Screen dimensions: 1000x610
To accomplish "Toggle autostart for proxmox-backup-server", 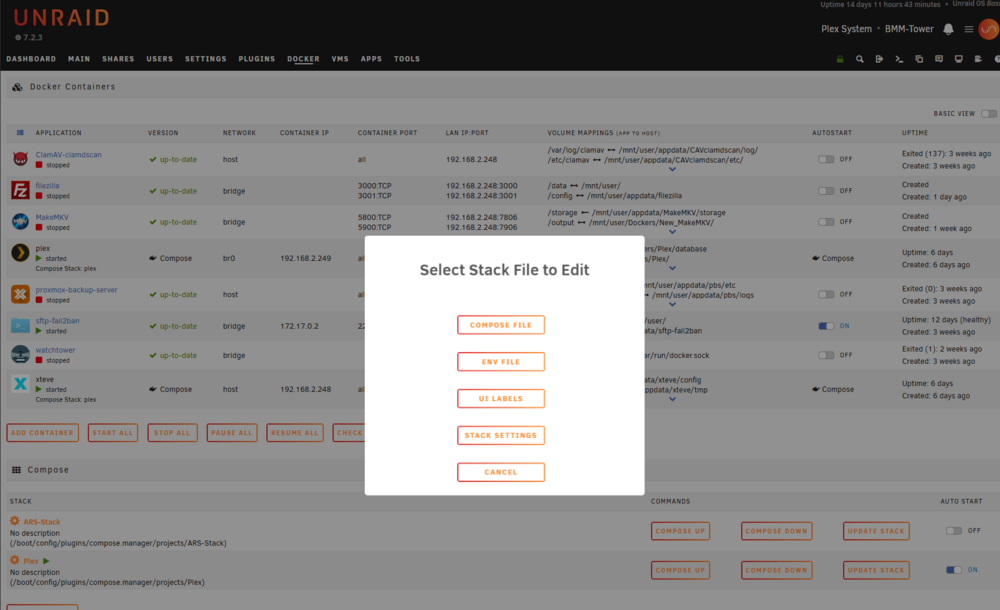I will pyautogui.click(x=826, y=294).
